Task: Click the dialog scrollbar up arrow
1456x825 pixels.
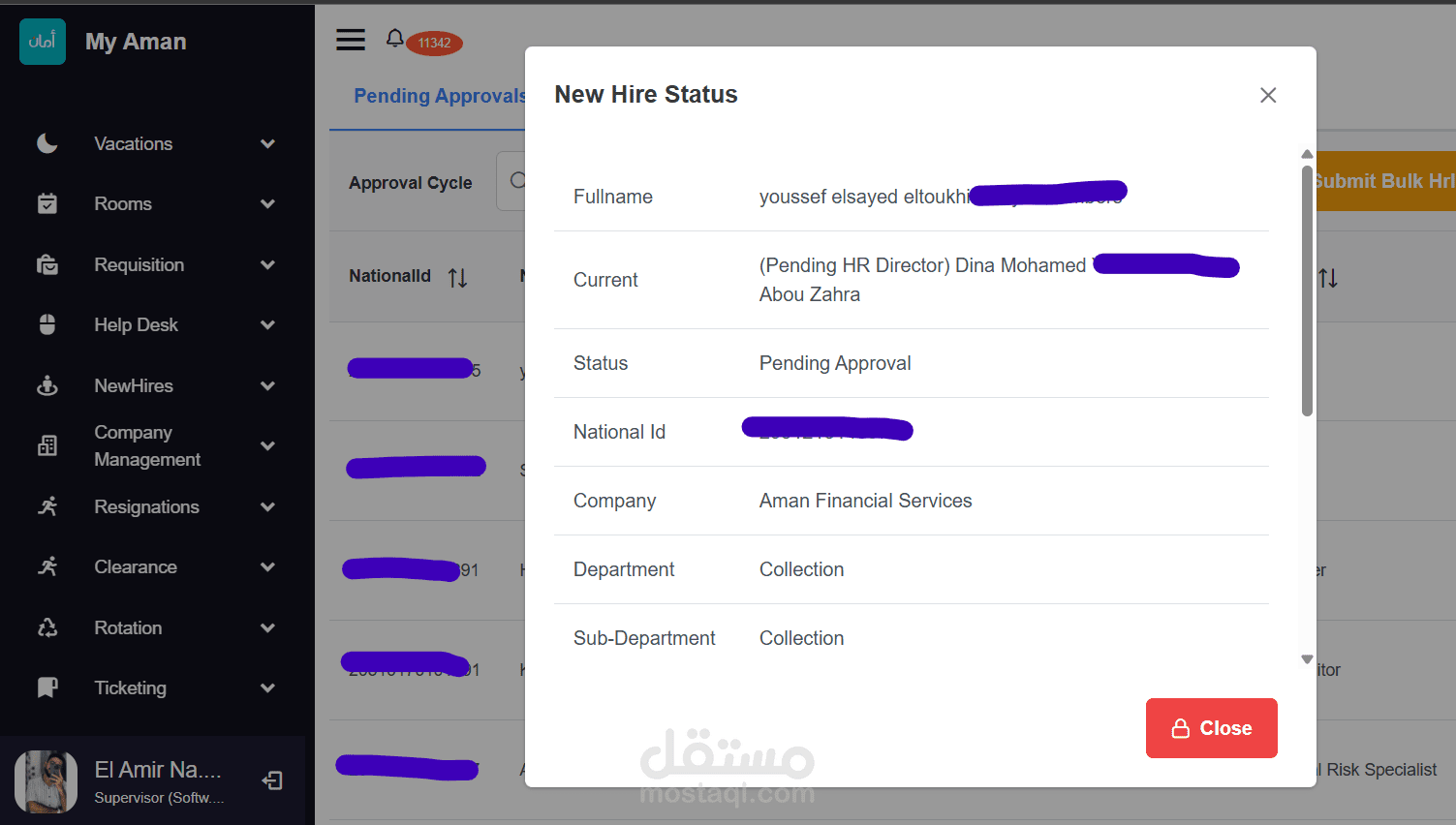Action: tap(1307, 154)
